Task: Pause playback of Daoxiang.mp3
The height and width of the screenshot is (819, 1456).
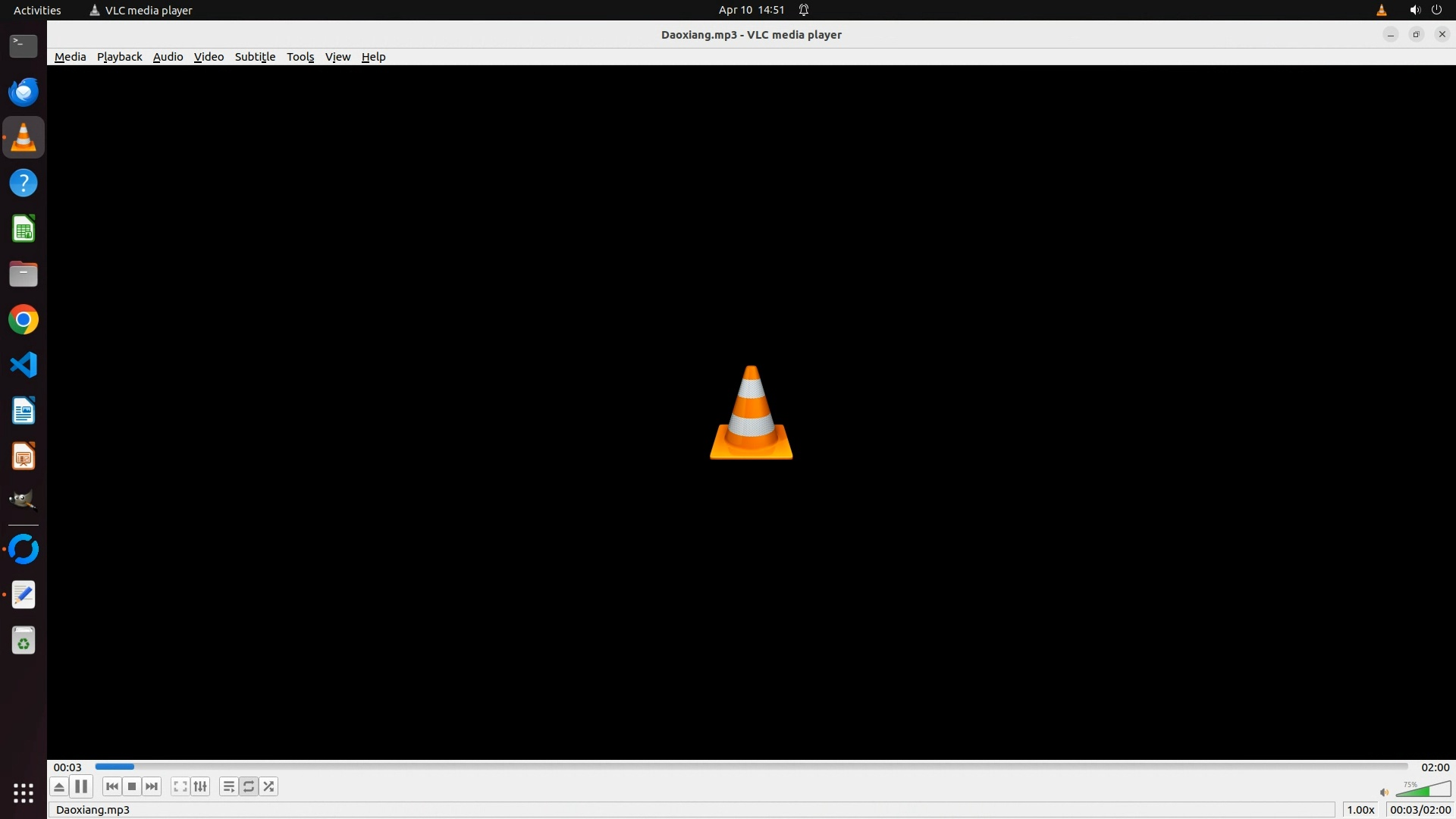Action: click(81, 786)
